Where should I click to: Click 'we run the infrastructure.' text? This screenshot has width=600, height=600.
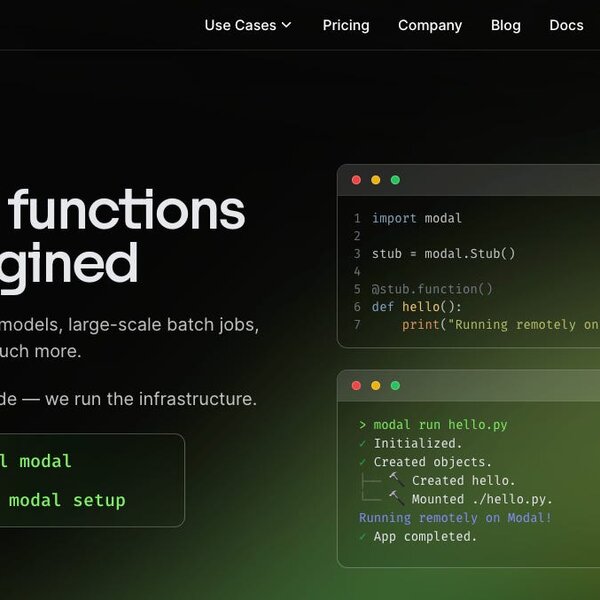[151, 399]
